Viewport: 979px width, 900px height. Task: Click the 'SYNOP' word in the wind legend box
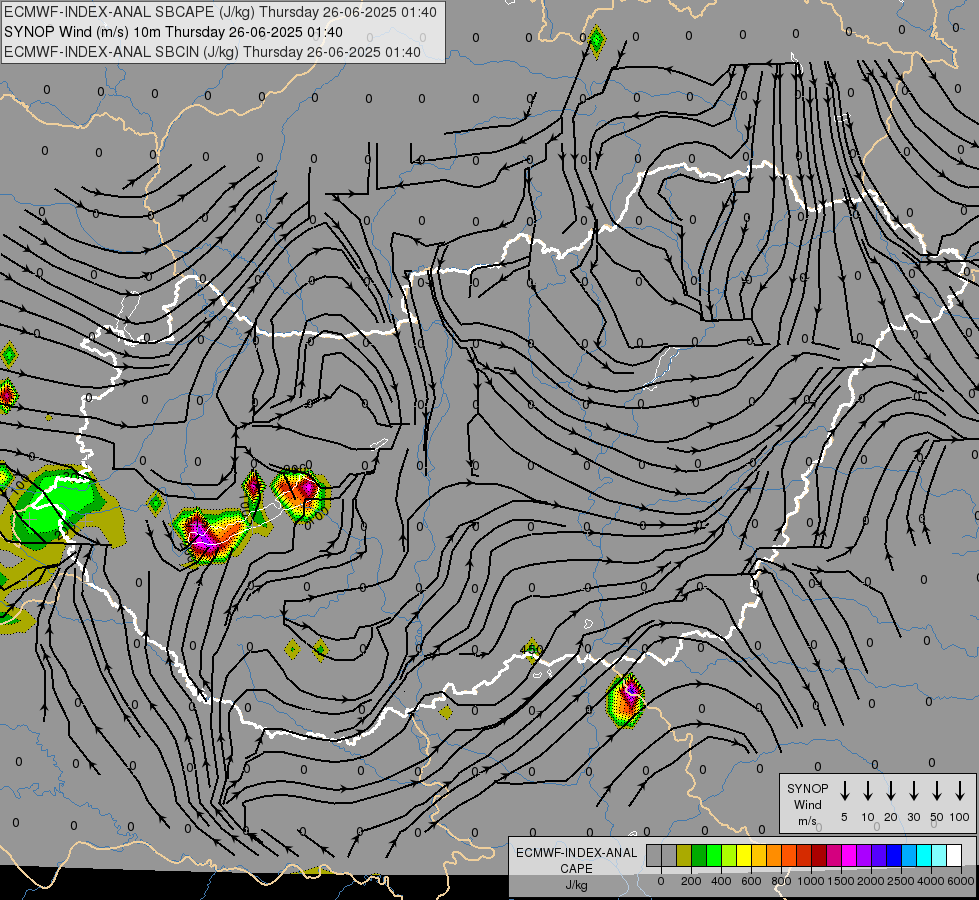(x=807, y=788)
